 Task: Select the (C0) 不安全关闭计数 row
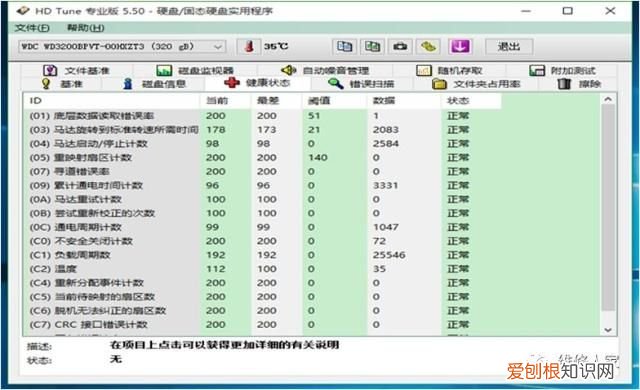[x=312, y=241]
